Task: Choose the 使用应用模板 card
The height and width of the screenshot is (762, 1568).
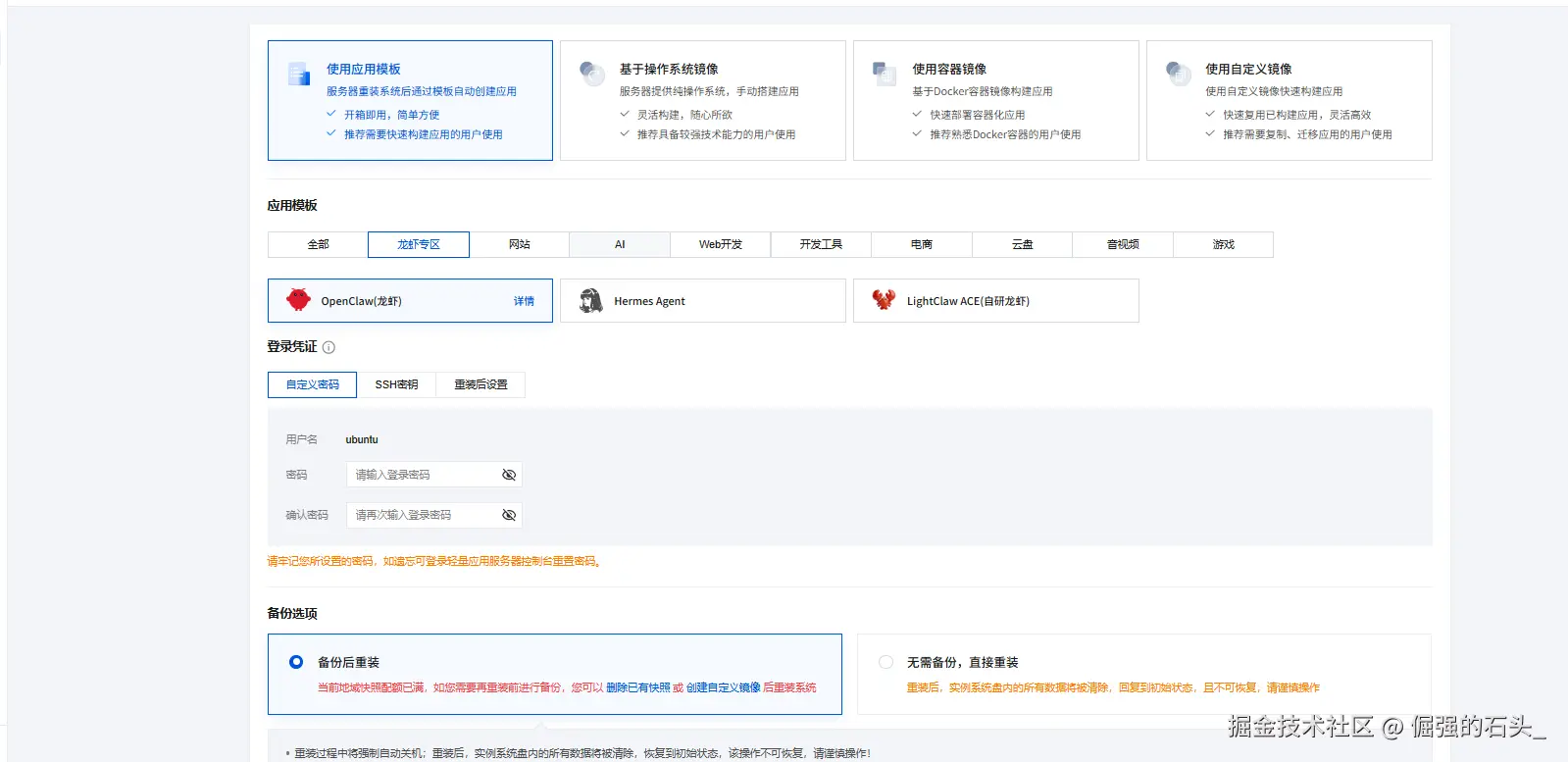Action: coord(410,100)
